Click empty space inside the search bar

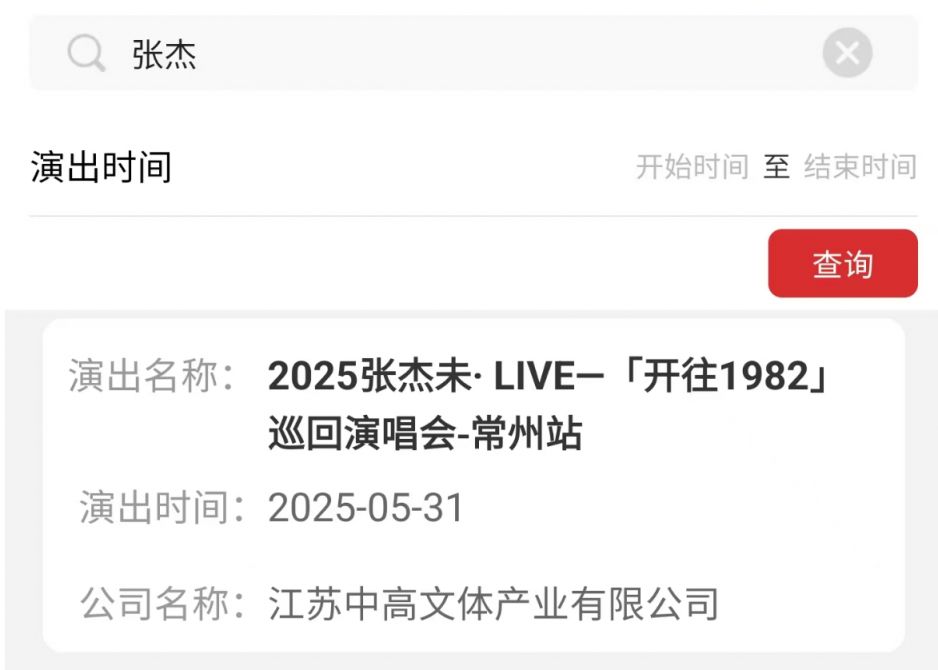click(508, 53)
